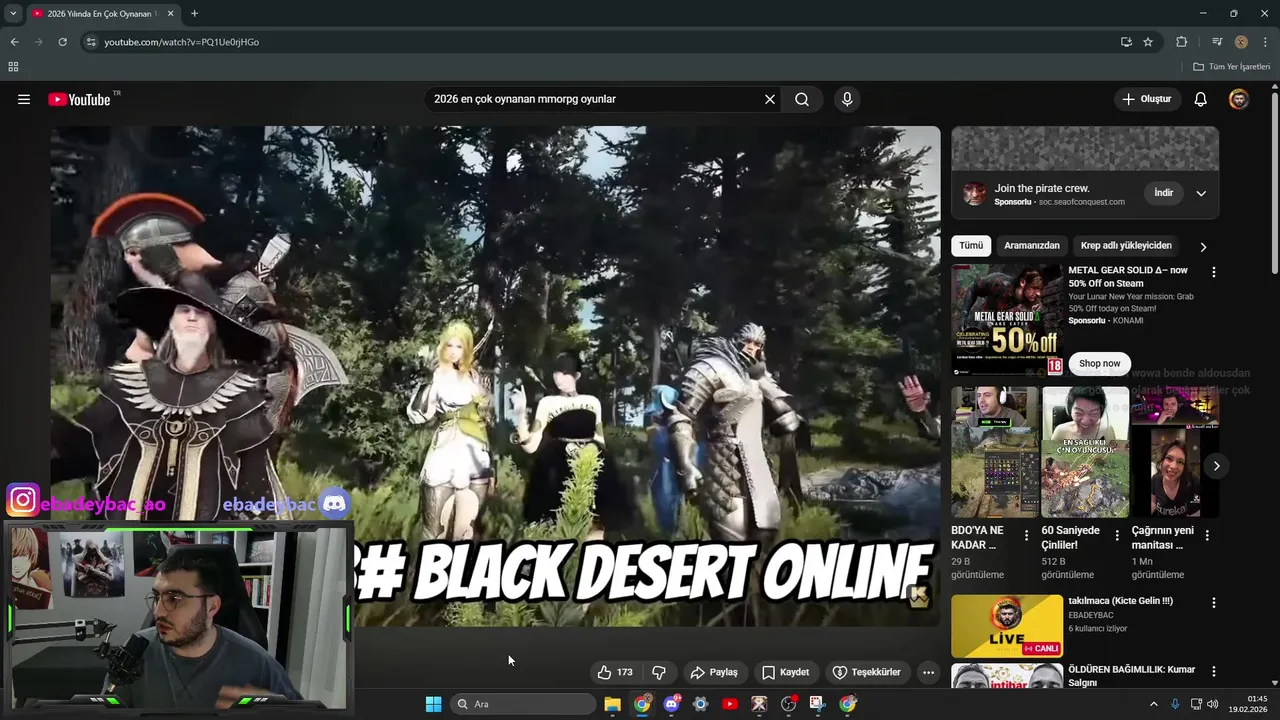
Task: Start voice search with the microphone icon
Action: (847, 99)
